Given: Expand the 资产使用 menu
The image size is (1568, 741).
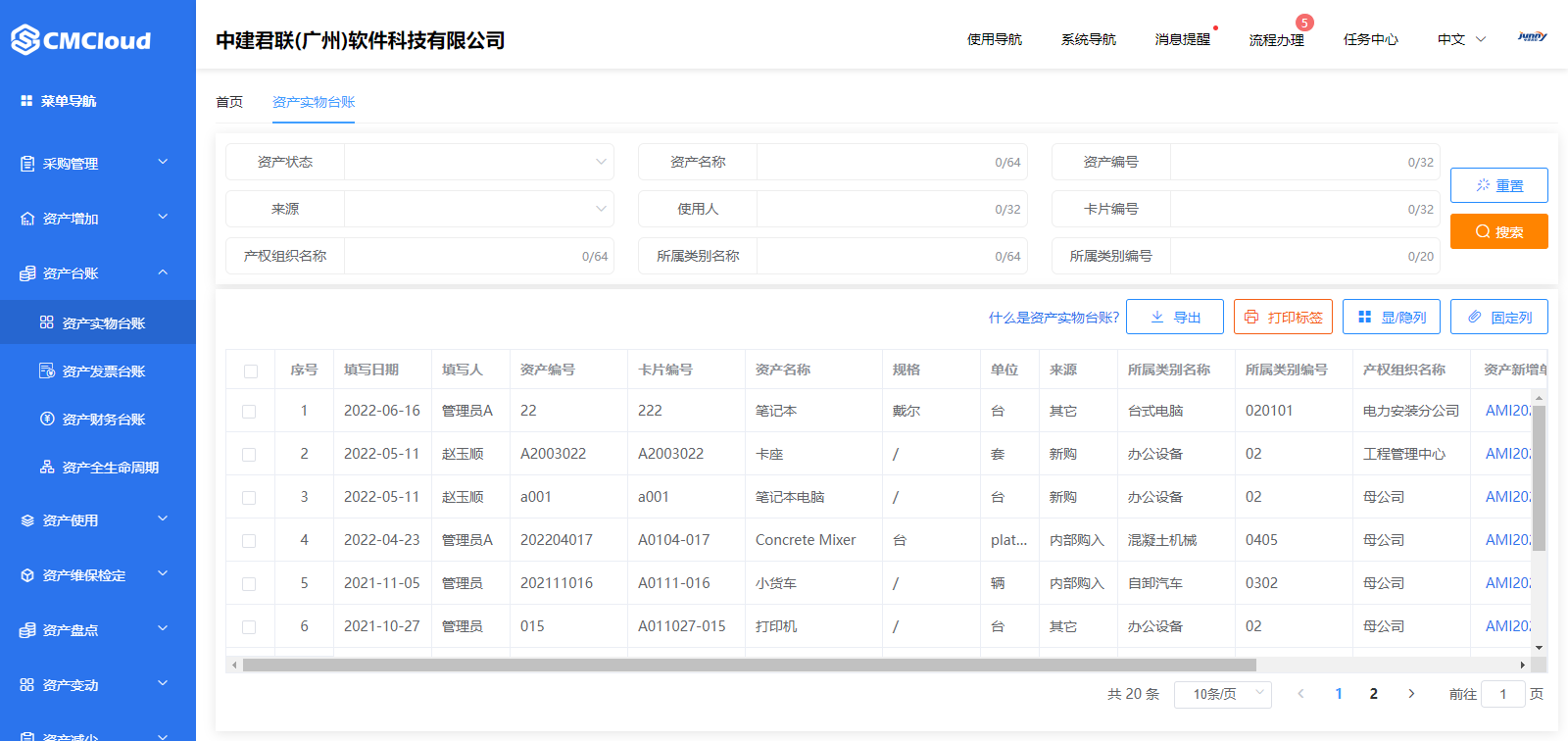Looking at the screenshot, I should click(163, 519).
